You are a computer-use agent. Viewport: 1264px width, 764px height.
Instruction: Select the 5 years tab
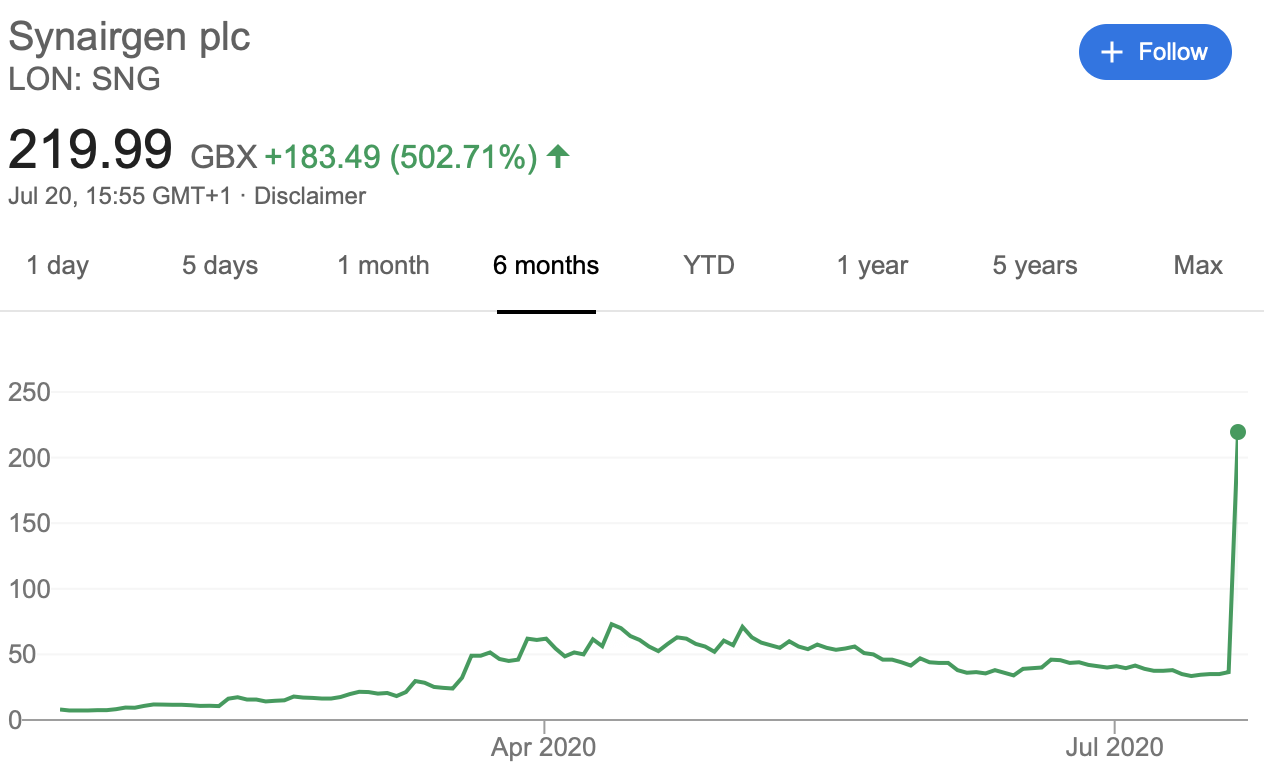pos(1035,265)
